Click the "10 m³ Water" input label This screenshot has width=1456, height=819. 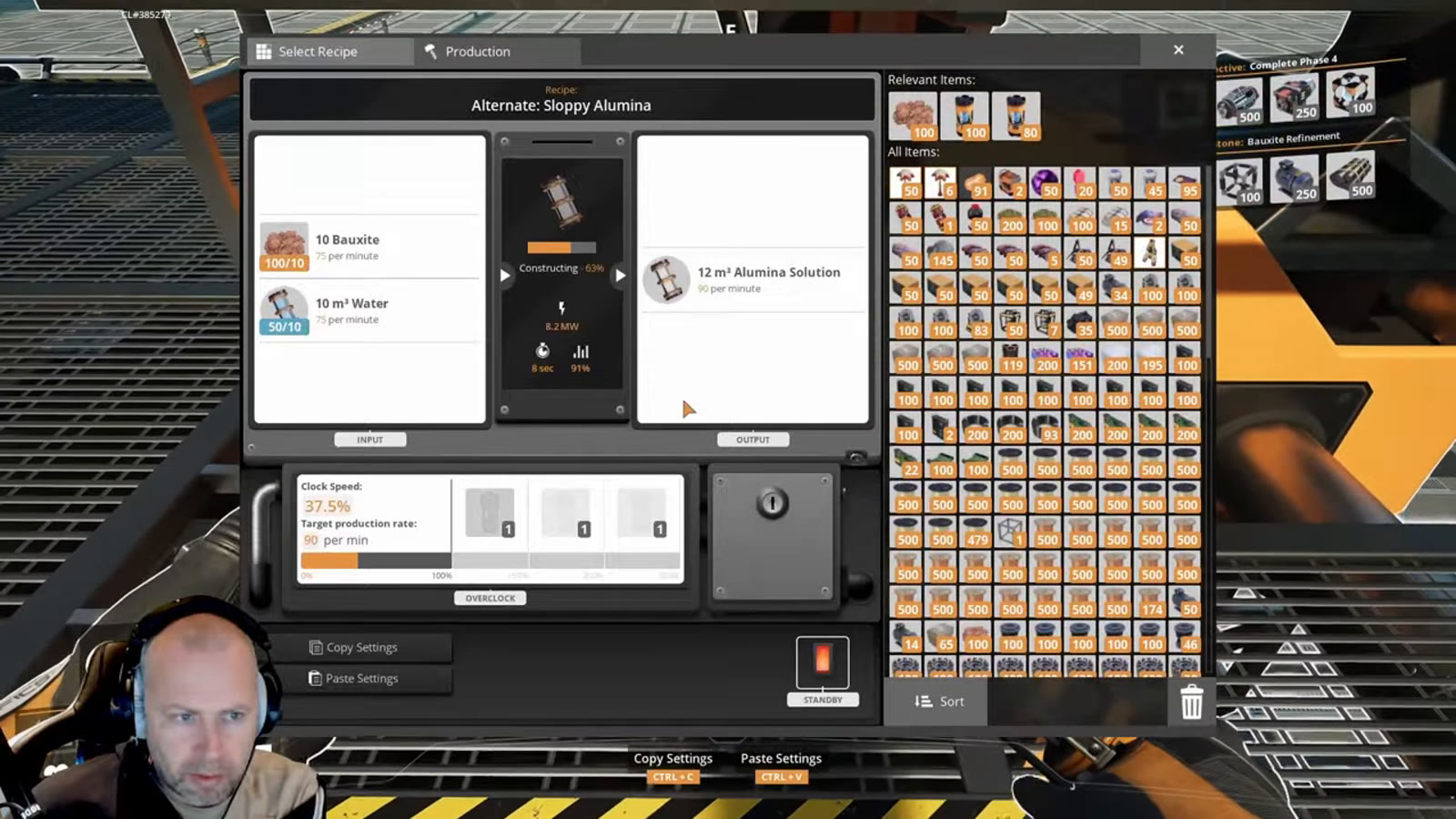tap(351, 303)
